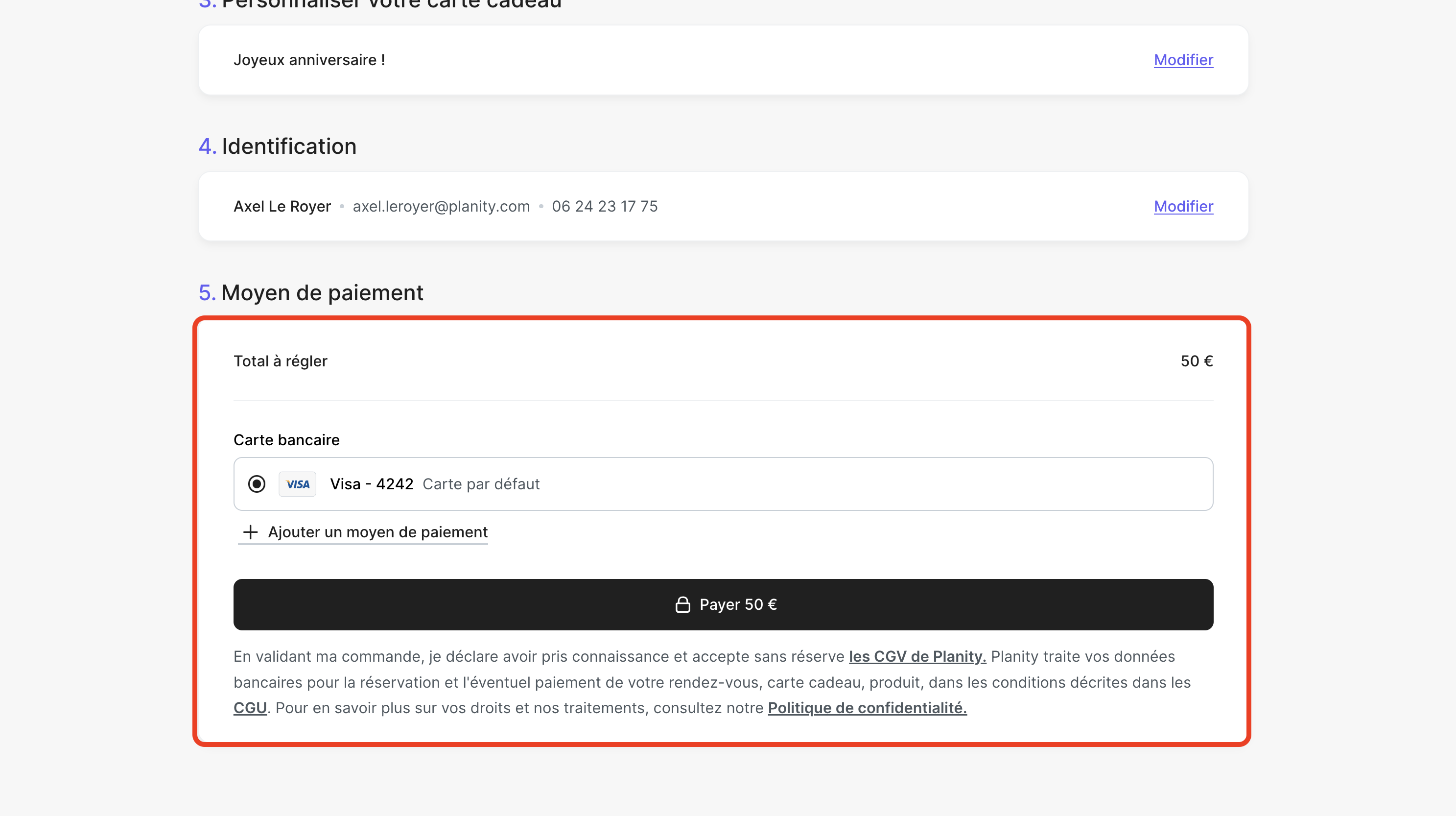Click the Carte par défaut label

pyautogui.click(x=481, y=484)
